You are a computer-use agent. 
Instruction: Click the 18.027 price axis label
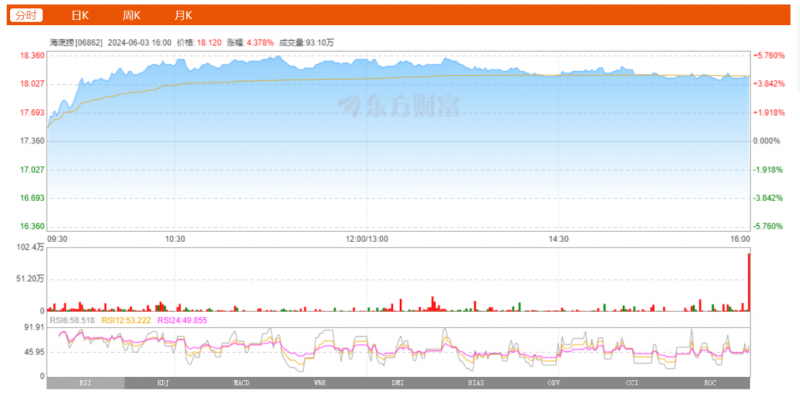(x=32, y=84)
